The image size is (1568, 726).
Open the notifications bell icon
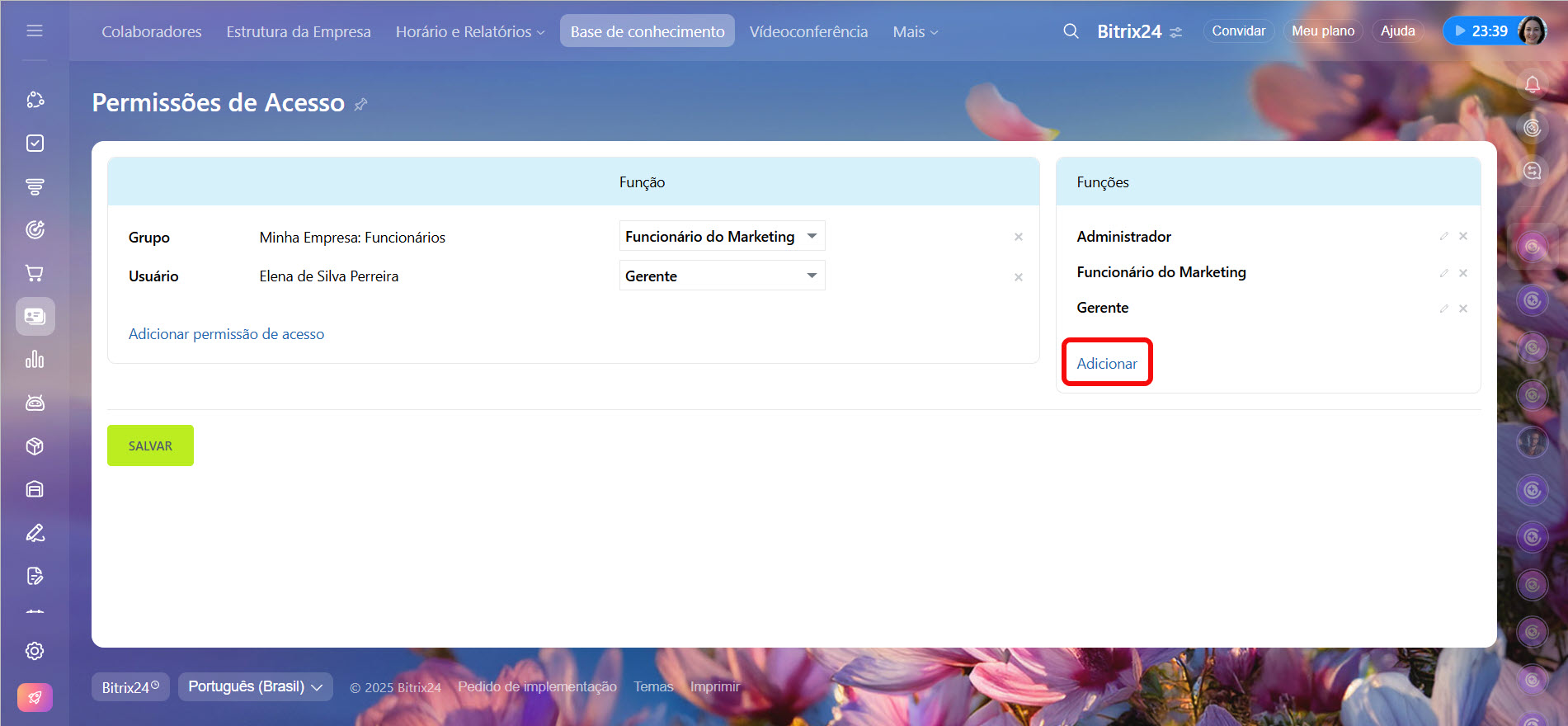pyautogui.click(x=1532, y=84)
